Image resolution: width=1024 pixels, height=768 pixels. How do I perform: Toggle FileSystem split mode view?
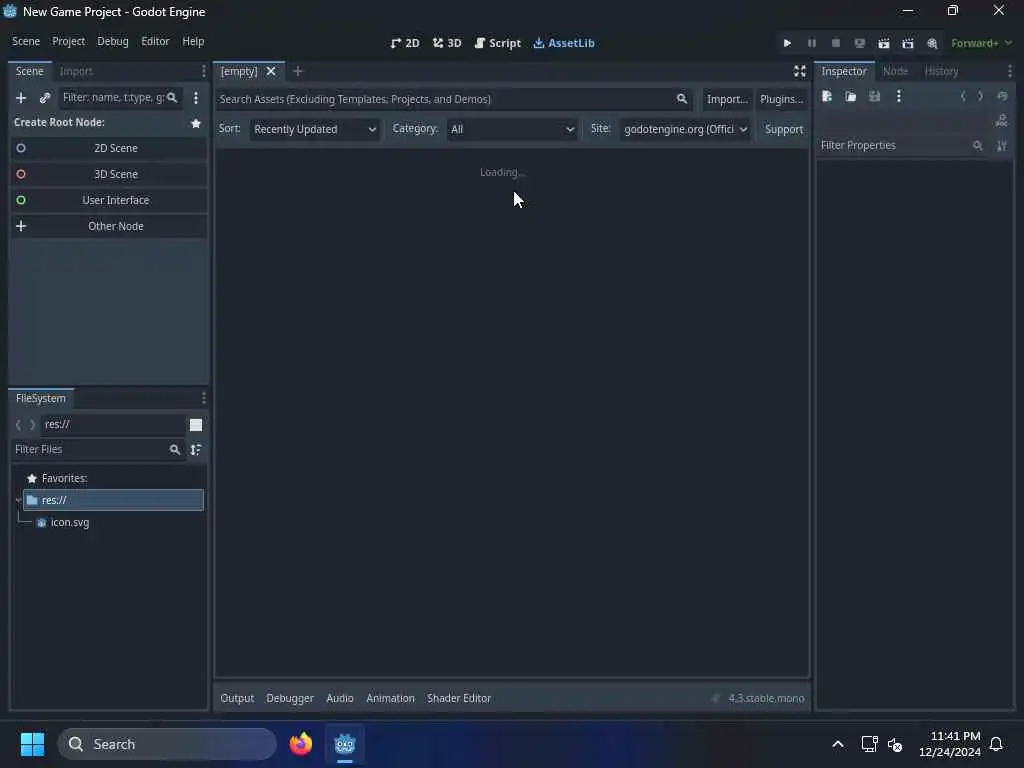click(x=195, y=425)
